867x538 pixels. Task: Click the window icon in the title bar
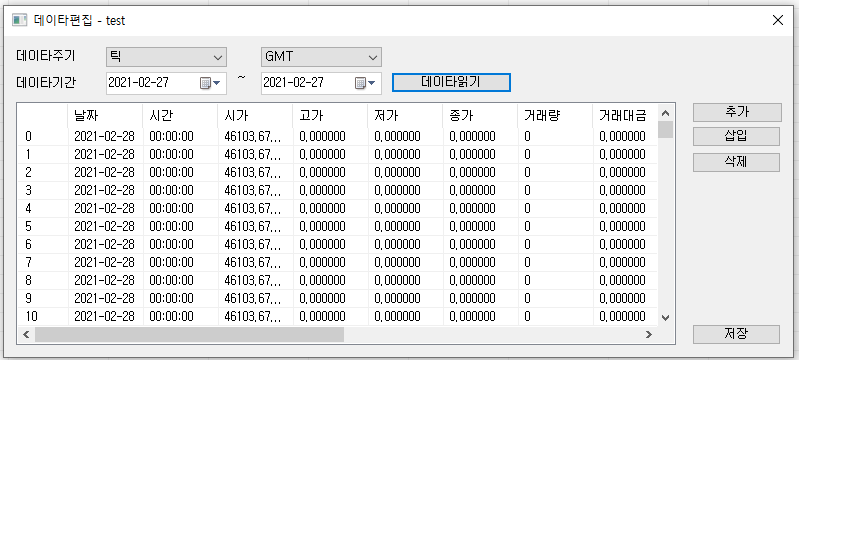tap(19, 20)
